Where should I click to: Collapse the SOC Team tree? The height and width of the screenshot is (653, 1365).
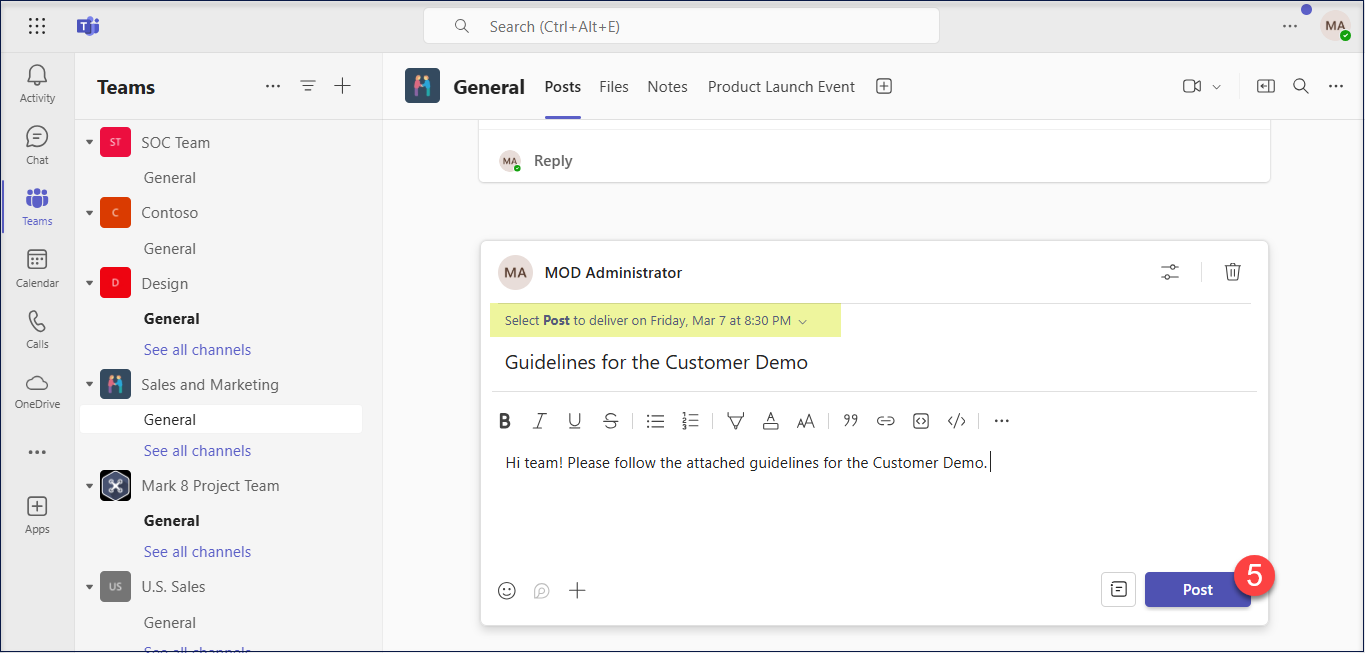tap(90, 143)
